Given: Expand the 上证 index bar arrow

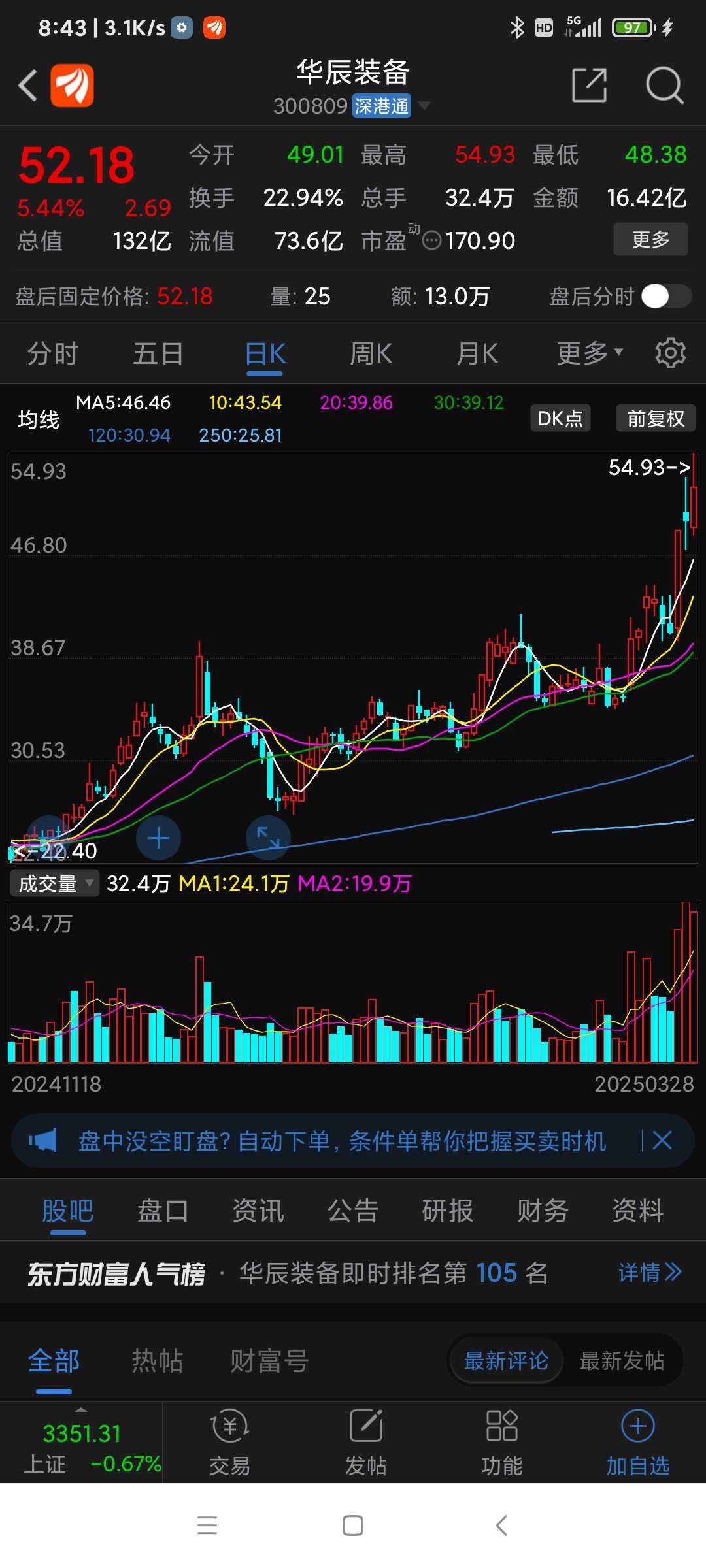Looking at the screenshot, I should point(81,1410).
